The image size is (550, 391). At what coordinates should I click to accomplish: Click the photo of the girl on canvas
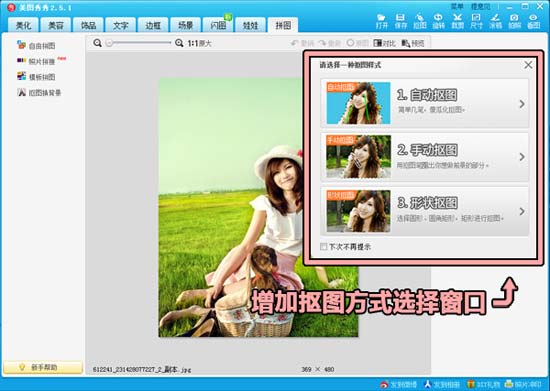coord(258,208)
